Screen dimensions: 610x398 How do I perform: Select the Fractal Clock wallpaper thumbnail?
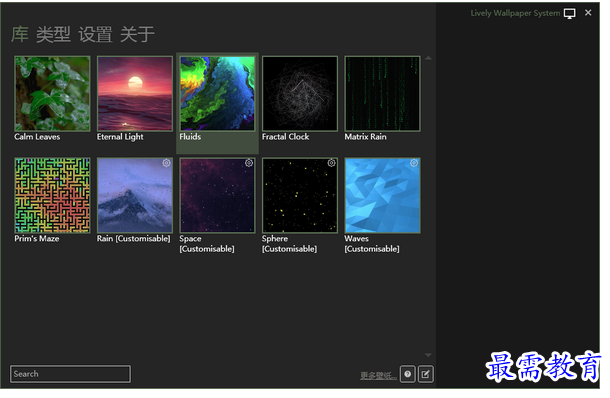300,93
